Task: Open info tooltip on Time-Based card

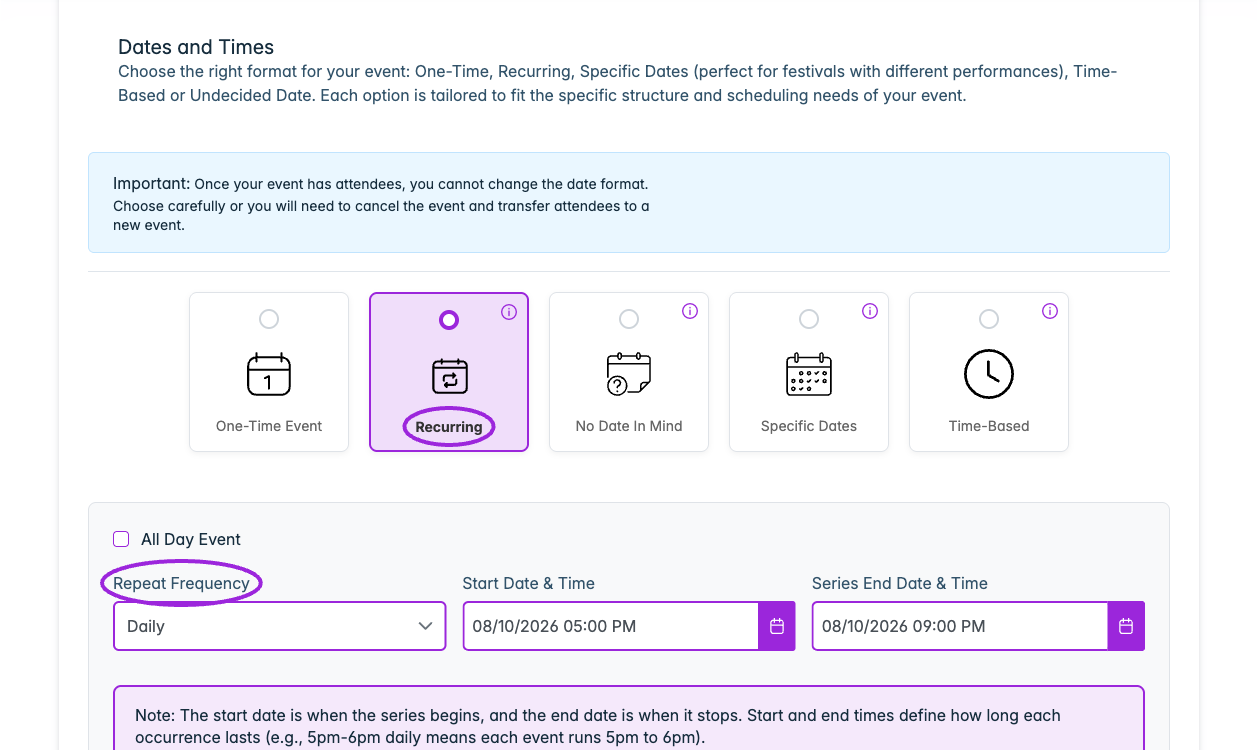Action: (x=1049, y=311)
